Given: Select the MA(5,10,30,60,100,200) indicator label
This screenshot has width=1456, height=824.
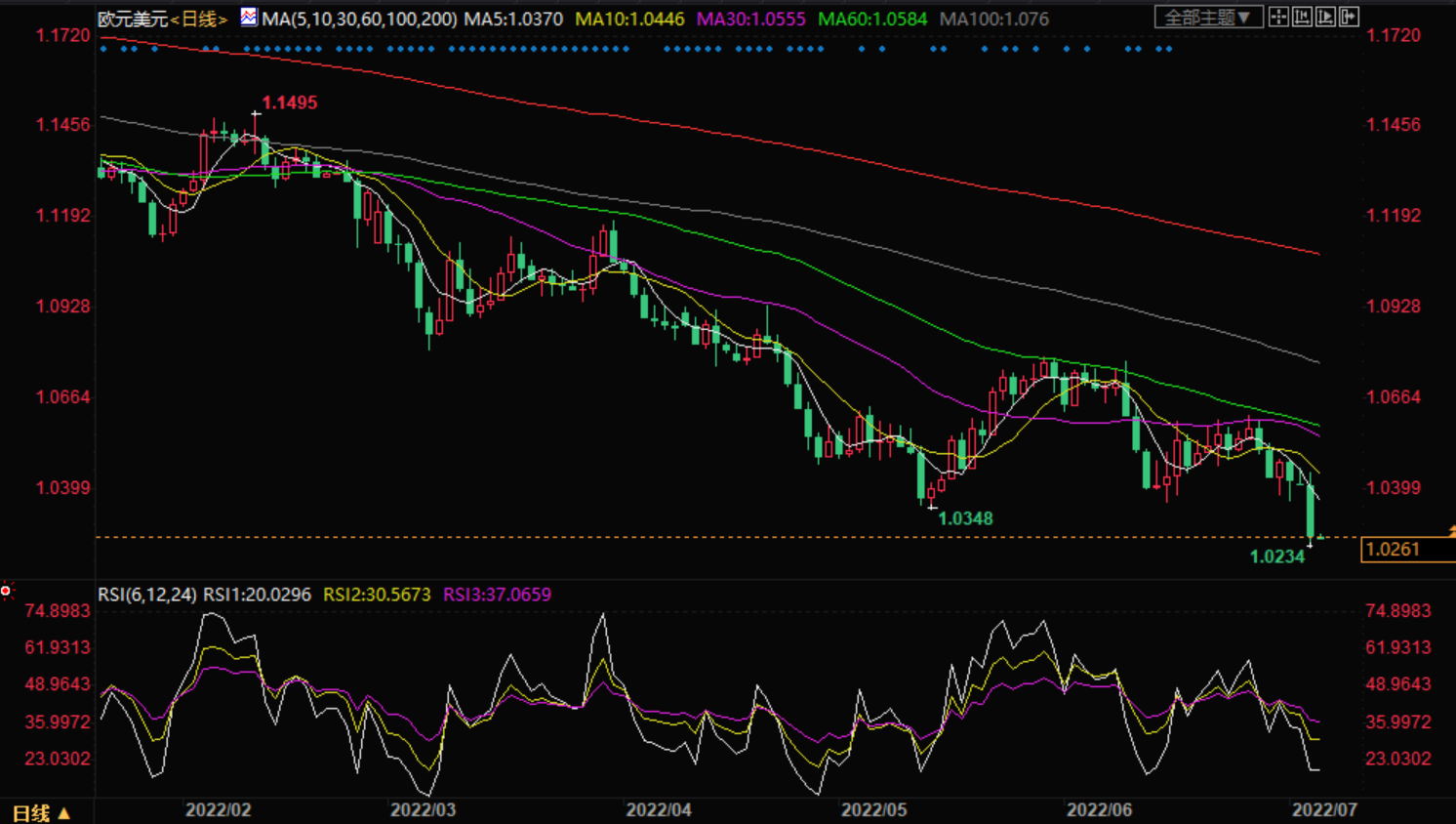Looking at the screenshot, I should point(359,19).
